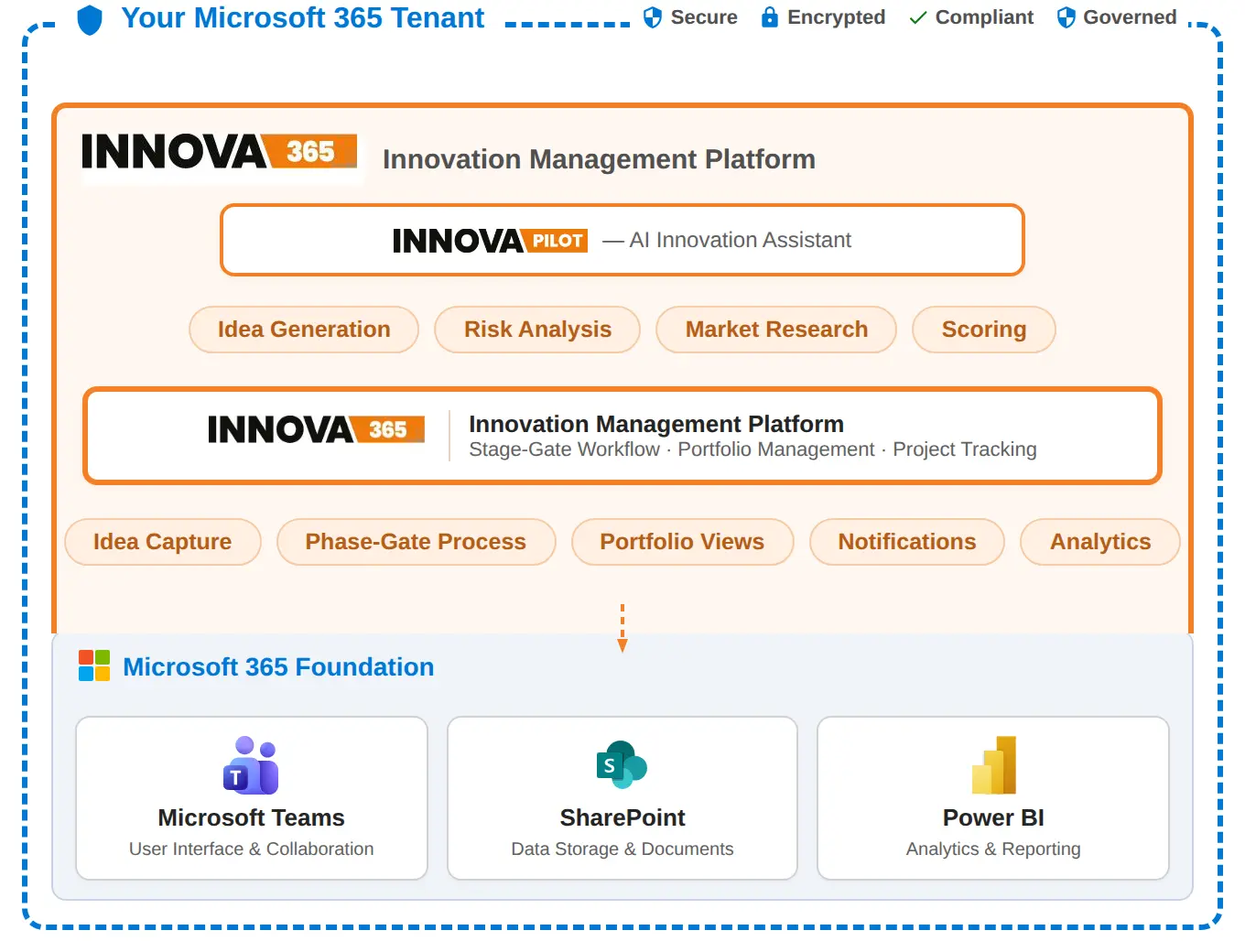The width and height of the screenshot is (1245, 952).
Task: Click the INNOVA PILOT badge
Action: [x=490, y=240]
